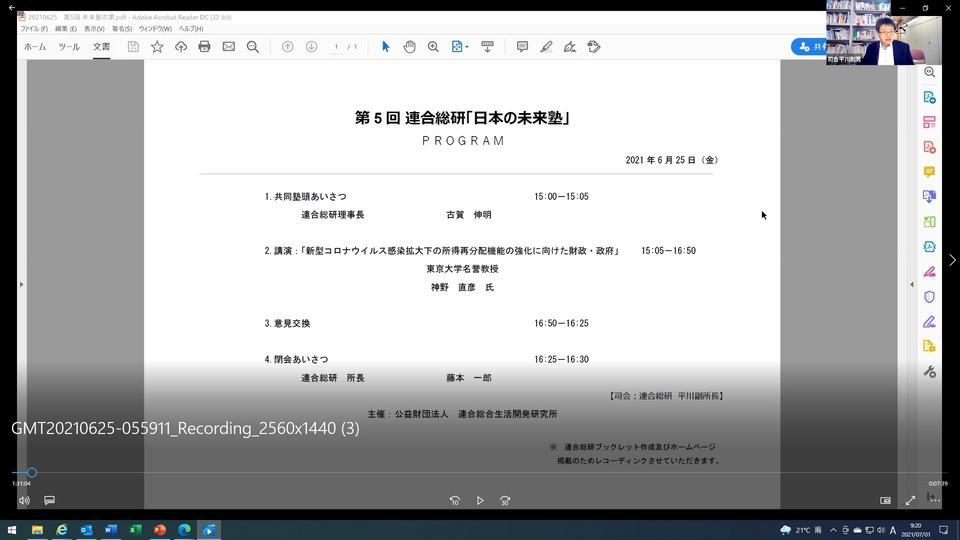Select the highlighter pen tool
The height and width of the screenshot is (540, 960).
click(x=546, y=47)
